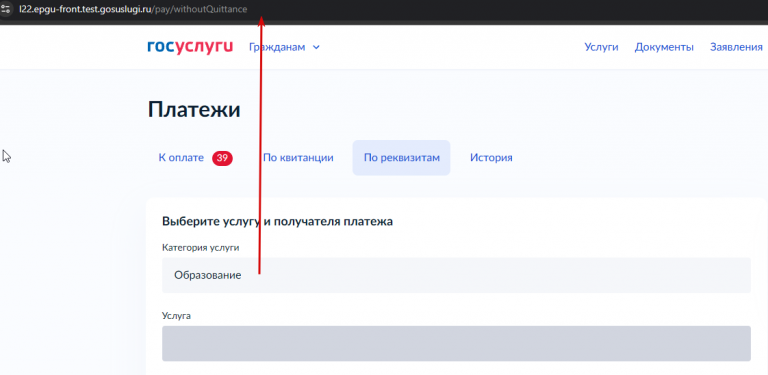Switch to the По квитанции tab

(298, 158)
